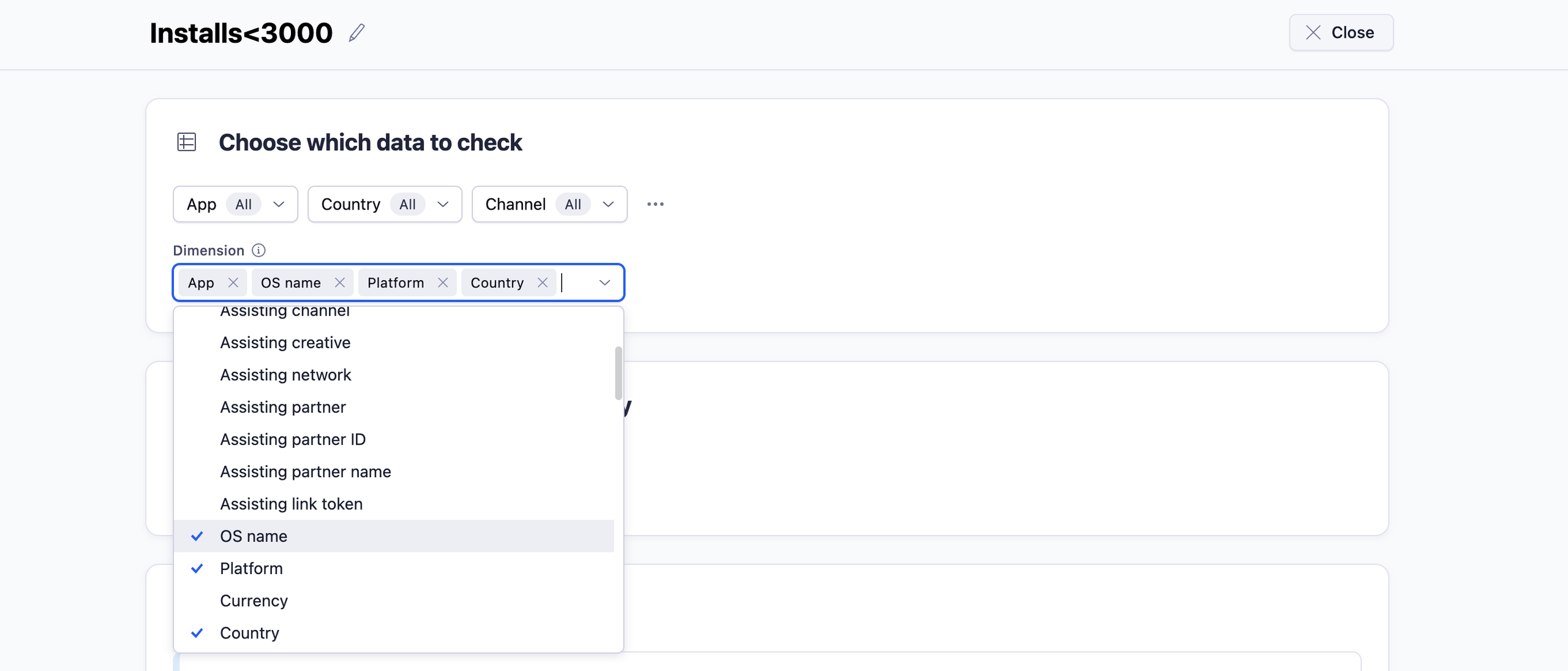Open the Country filter dropdown
The image size is (1568, 671).
[385, 204]
